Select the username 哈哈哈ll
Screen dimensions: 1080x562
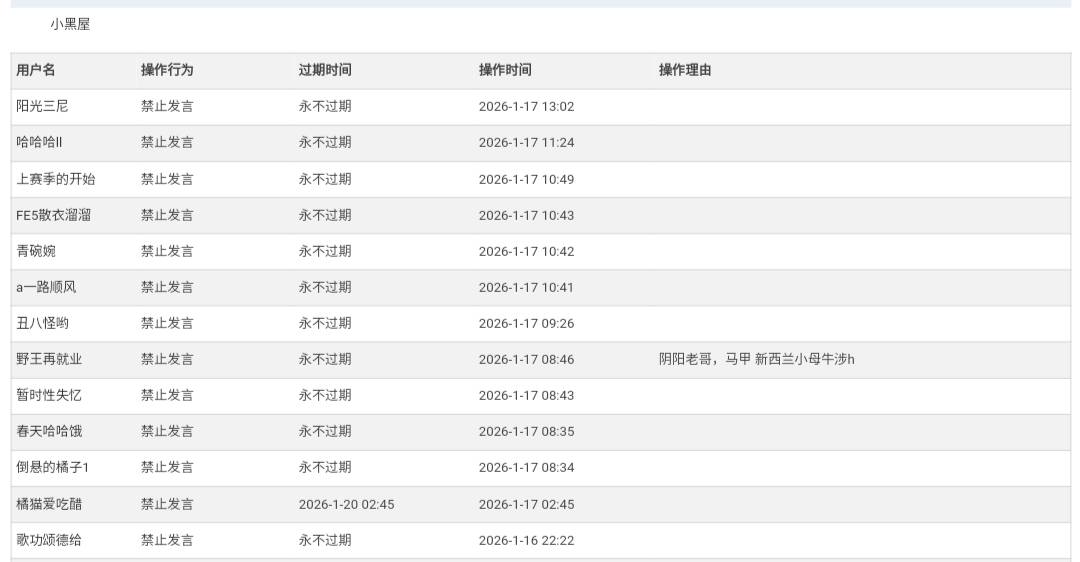pos(40,142)
